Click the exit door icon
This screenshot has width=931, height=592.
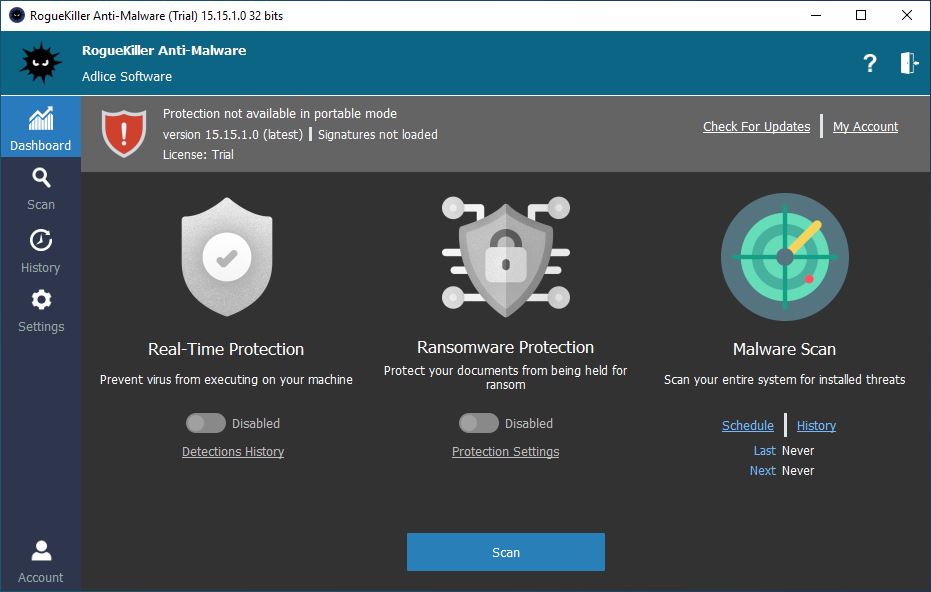coord(909,63)
